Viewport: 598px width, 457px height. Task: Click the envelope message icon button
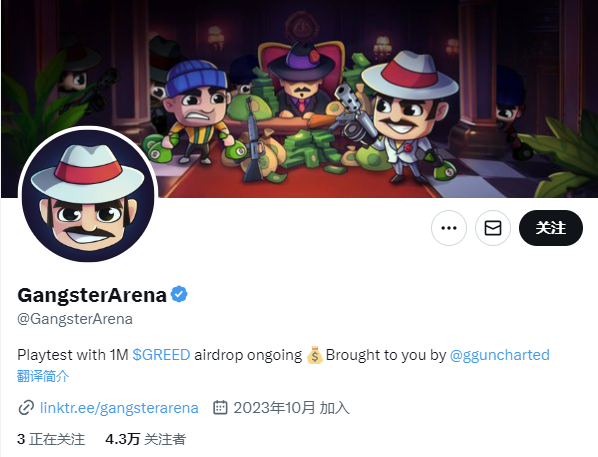tap(493, 228)
